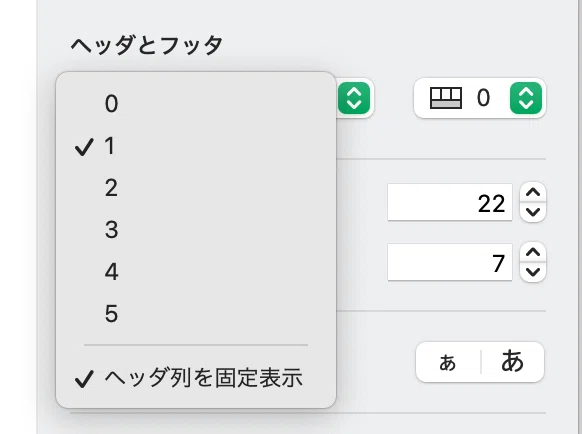Click the input field showing 22
Image resolution: width=582 pixels, height=434 pixels.
[450, 202]
